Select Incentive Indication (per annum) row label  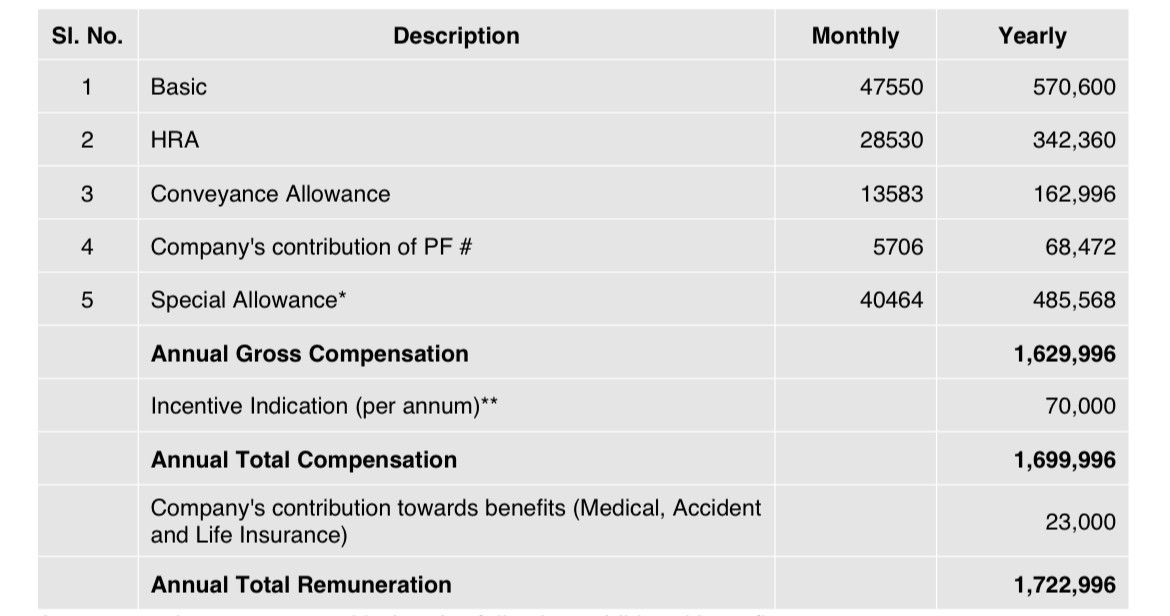pos(324,406)
